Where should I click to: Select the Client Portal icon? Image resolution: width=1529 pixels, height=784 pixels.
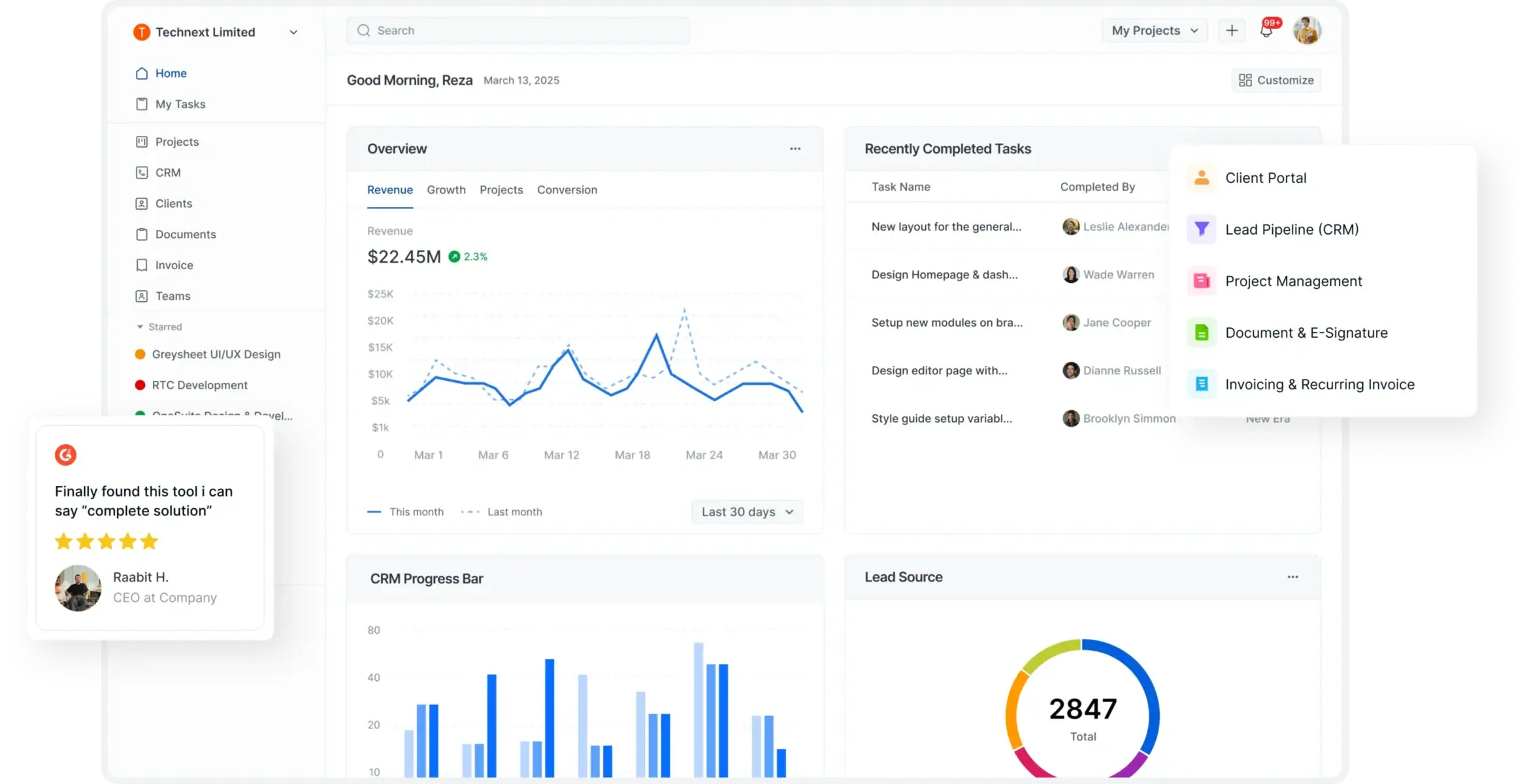point(1202,178)
